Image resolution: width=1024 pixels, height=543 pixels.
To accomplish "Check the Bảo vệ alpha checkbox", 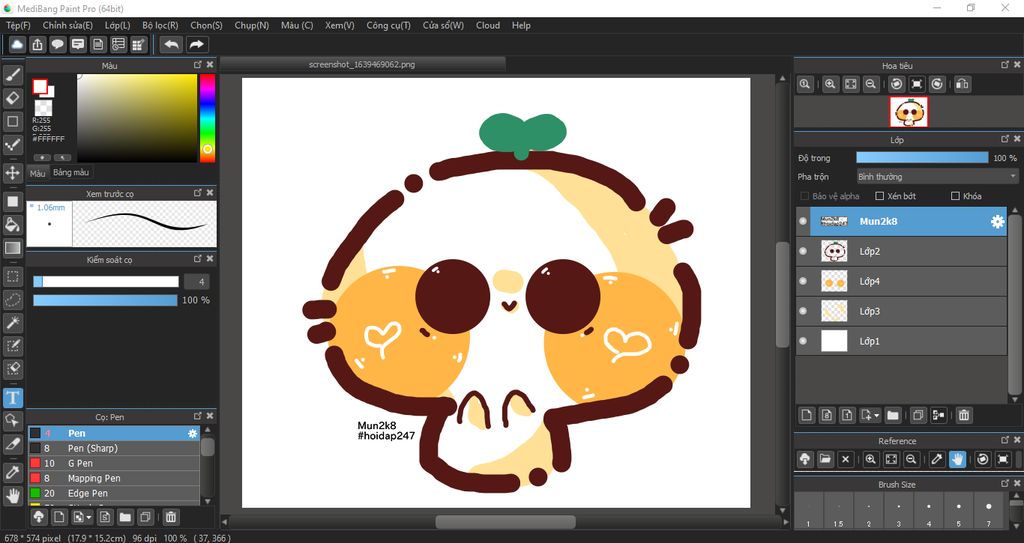I will click(805, 196).
